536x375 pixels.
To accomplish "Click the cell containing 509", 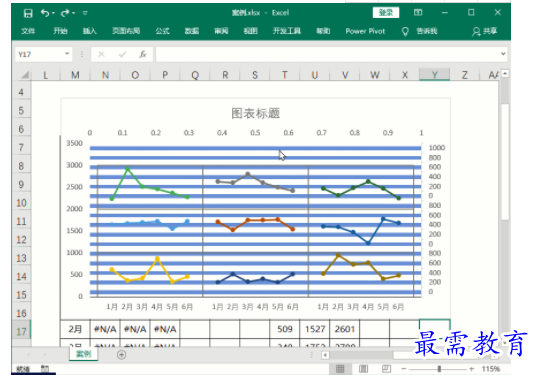I will [285, 329].
